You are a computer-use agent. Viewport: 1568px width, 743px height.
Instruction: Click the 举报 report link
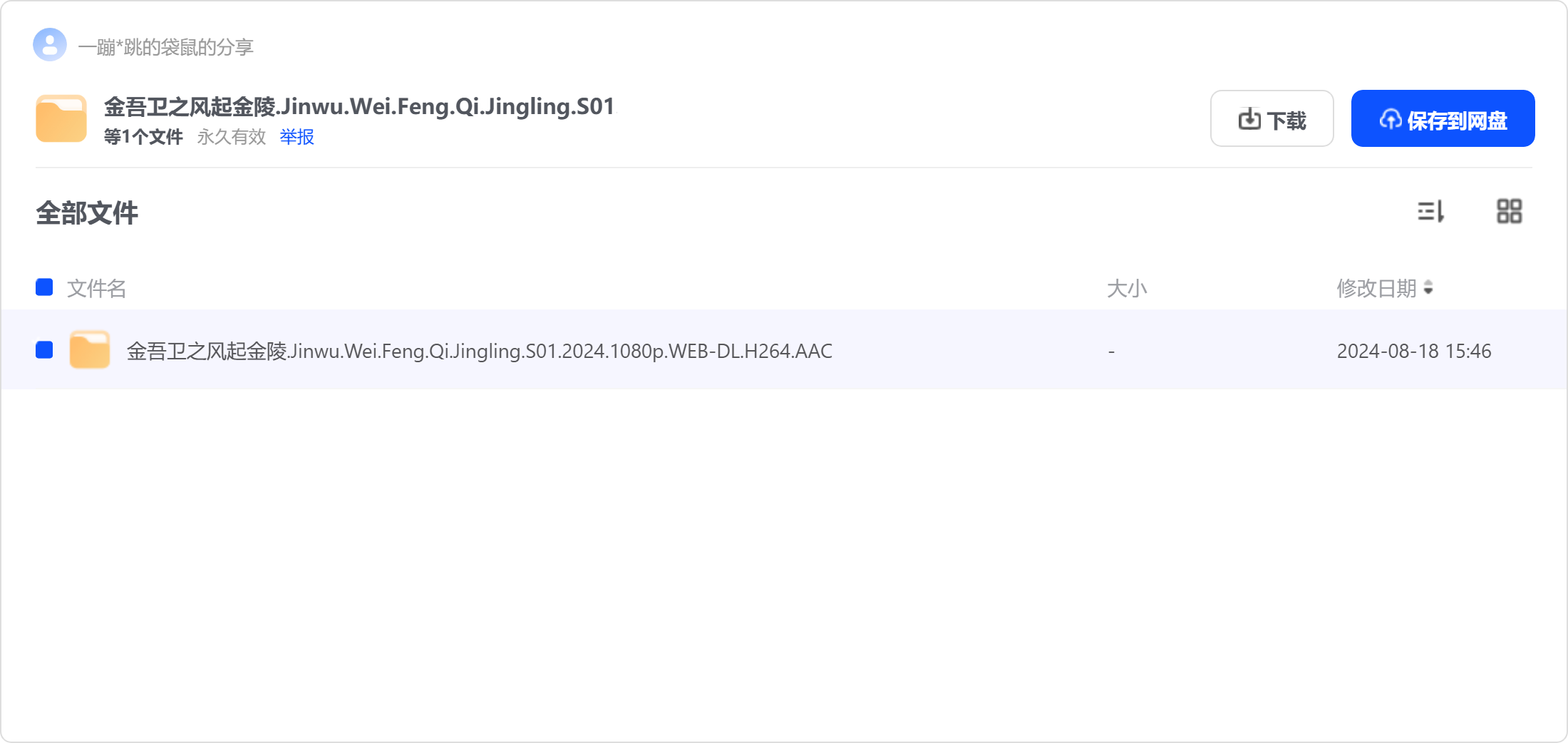point(297,137)
